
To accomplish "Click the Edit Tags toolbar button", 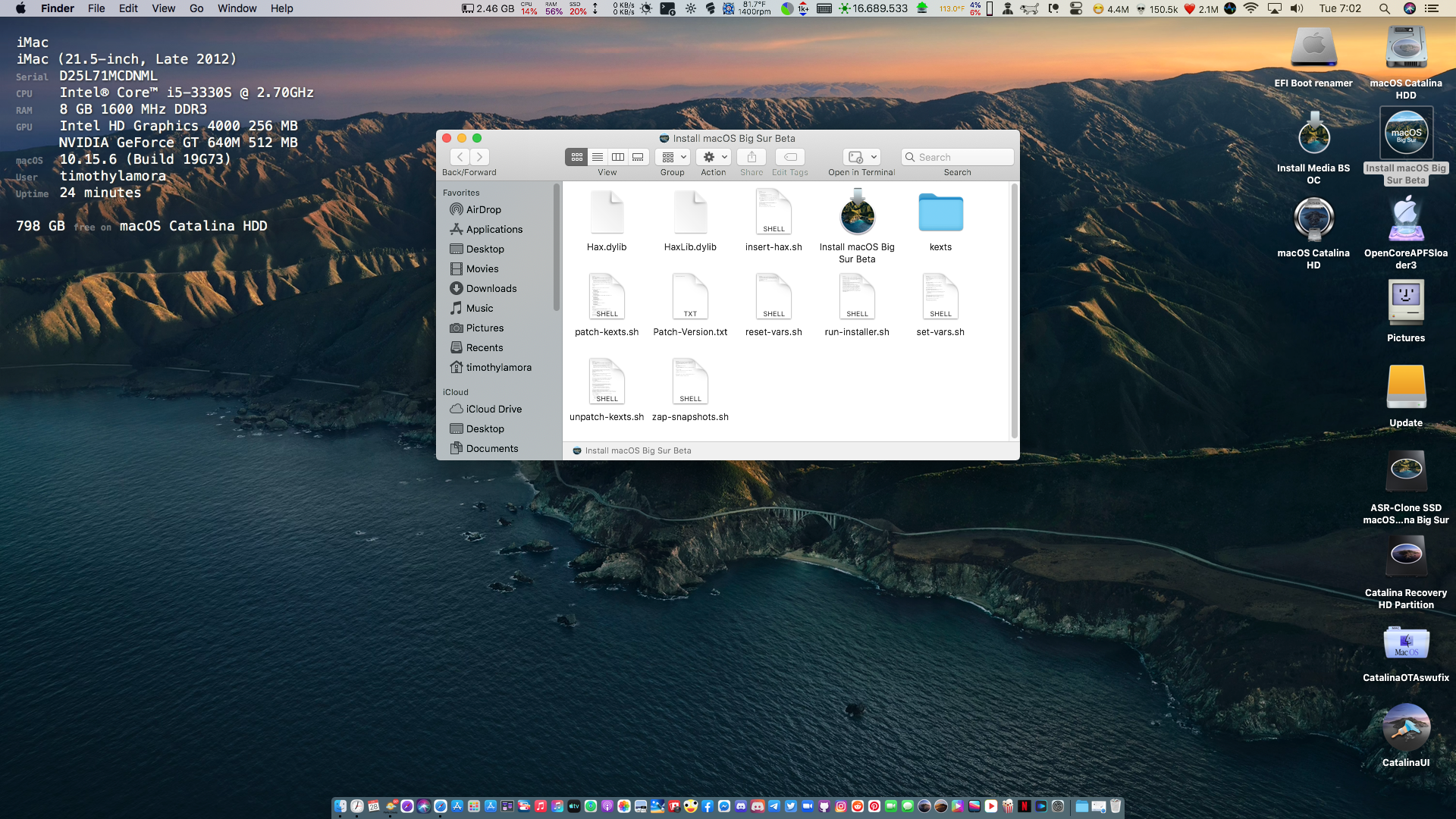I will coord(790,157).
